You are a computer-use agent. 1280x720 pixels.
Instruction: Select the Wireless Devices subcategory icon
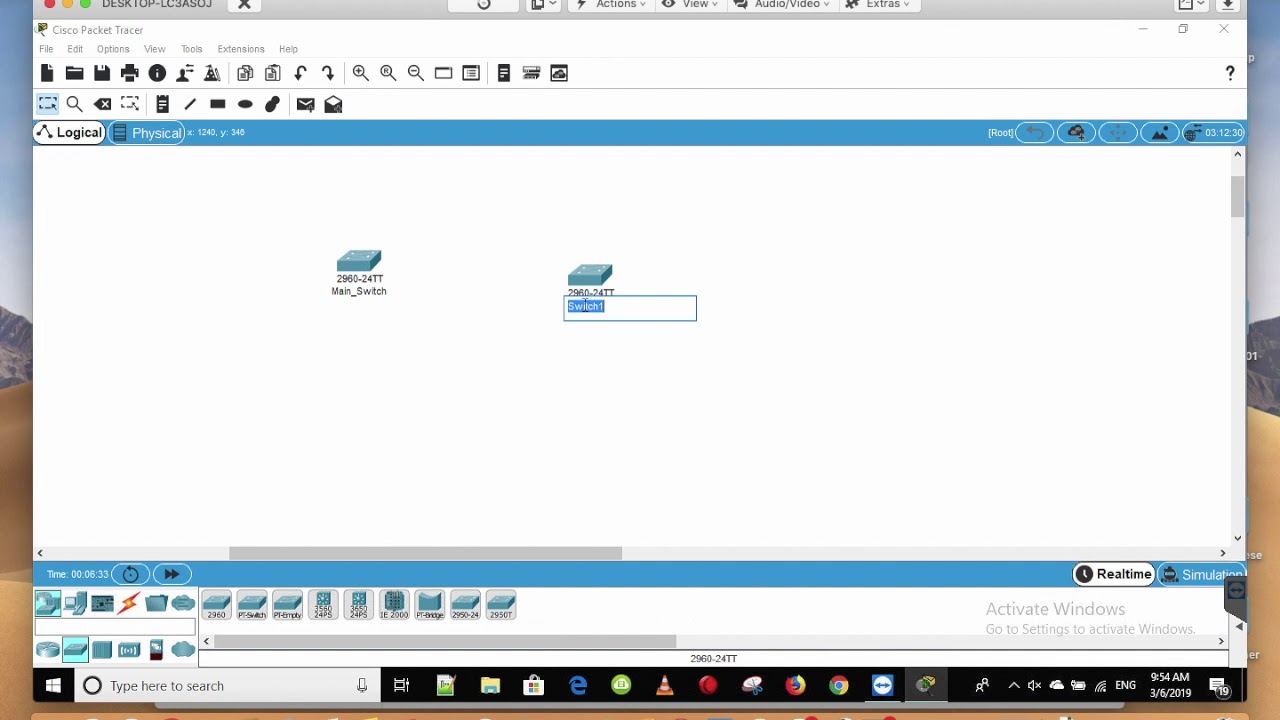coord(129,650)
